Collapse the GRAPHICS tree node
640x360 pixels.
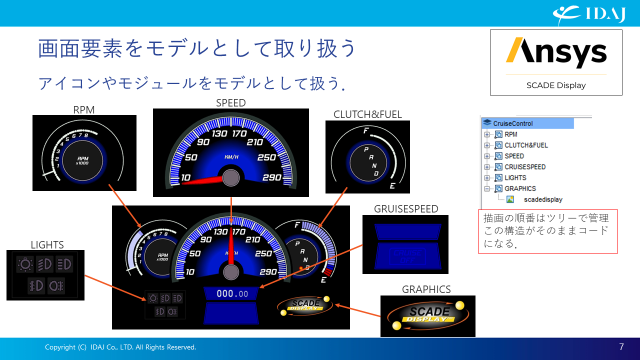pyautogui.click(x=487, y=189)
